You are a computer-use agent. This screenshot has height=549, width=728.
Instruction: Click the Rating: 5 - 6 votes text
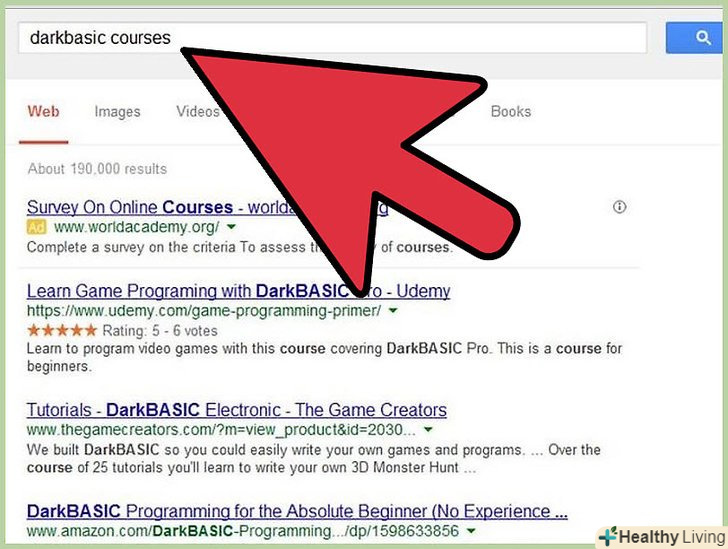pos(160,331)
